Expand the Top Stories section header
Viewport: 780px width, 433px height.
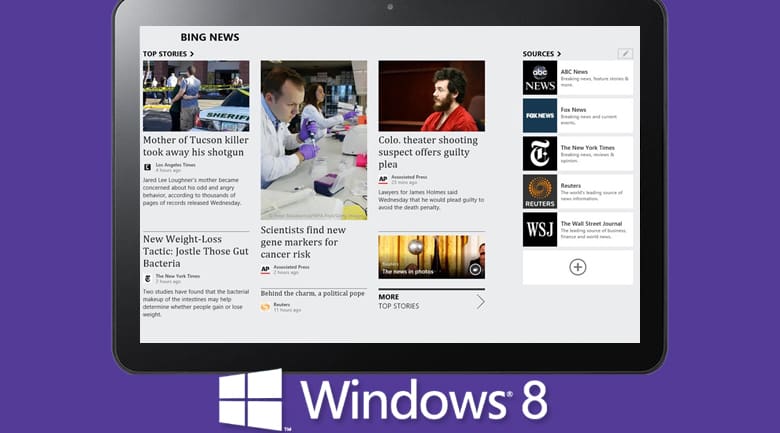click(168, 54)
